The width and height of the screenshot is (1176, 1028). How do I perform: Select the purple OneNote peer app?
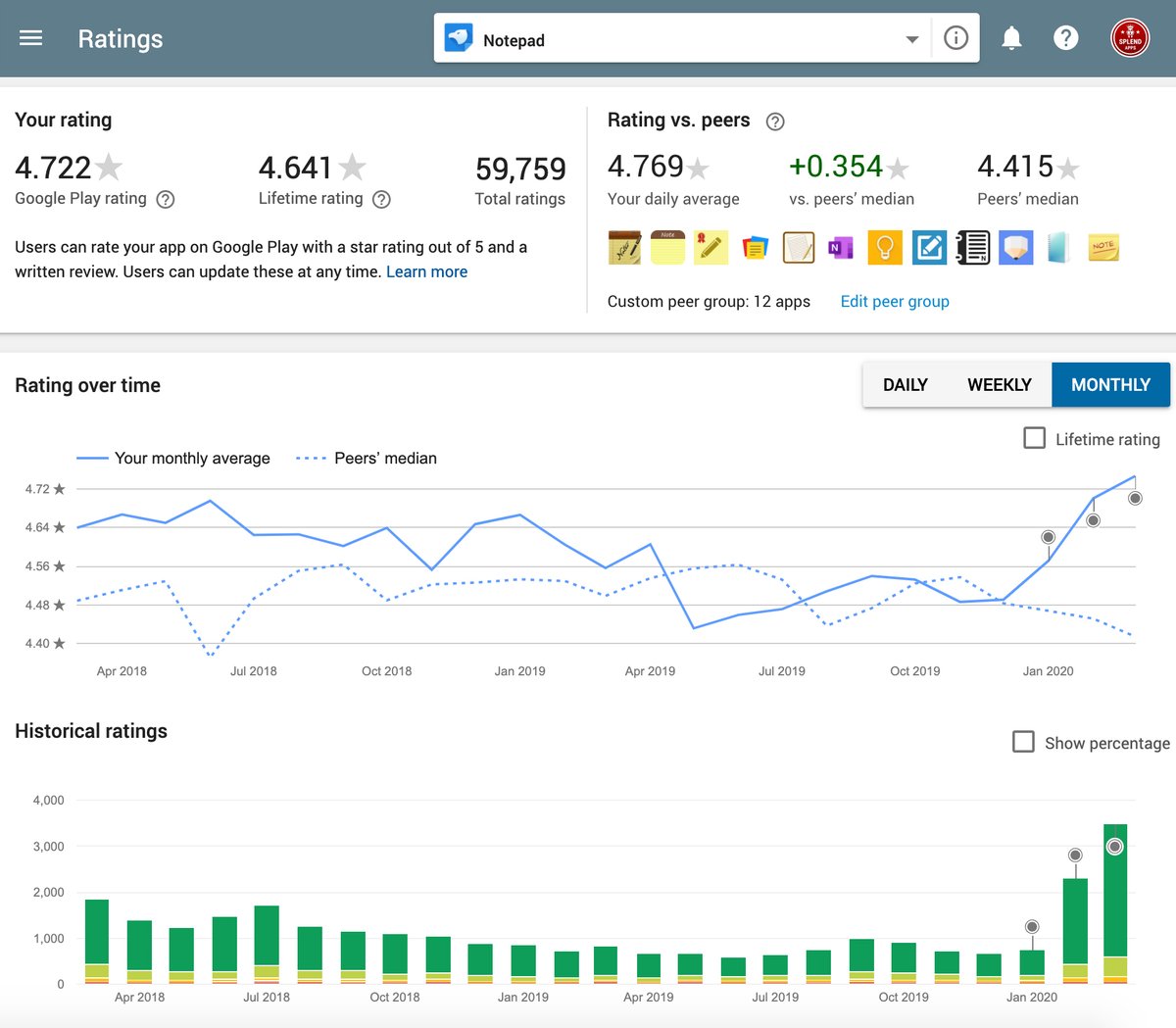click(842, 248)
